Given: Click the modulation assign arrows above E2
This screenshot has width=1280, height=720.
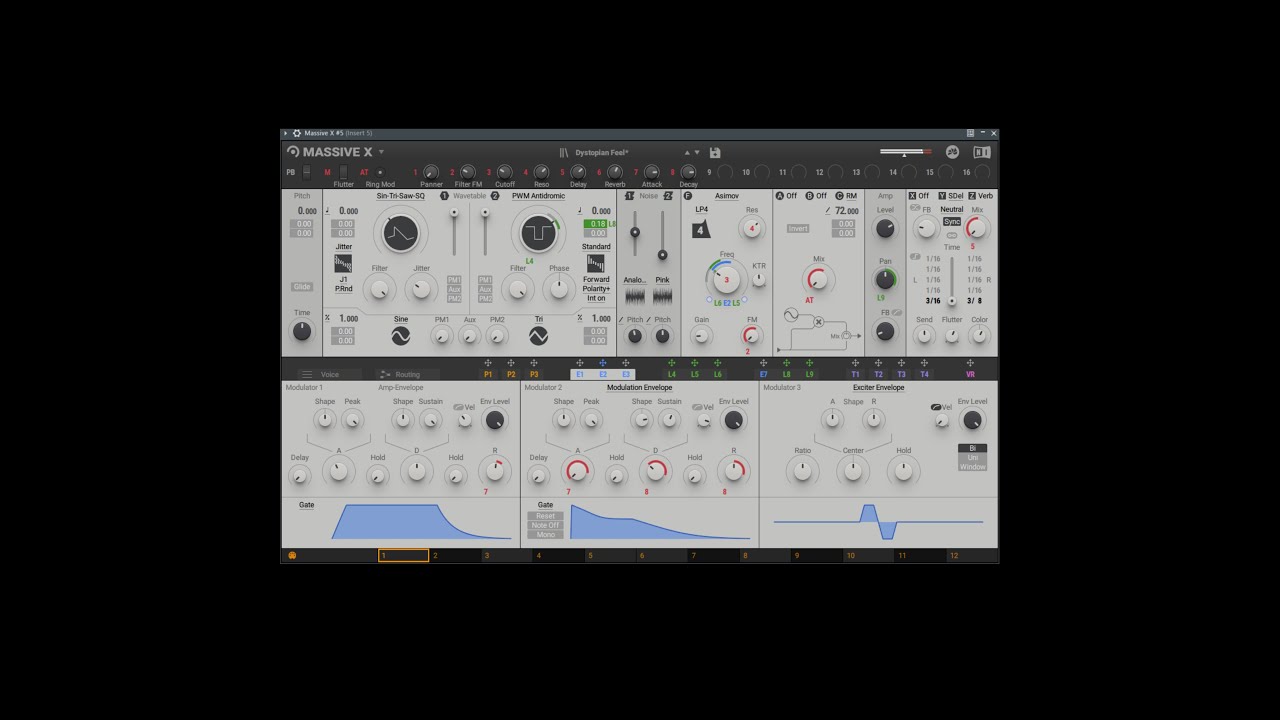Looking at the screenshot, I should [x=603, y=363].
